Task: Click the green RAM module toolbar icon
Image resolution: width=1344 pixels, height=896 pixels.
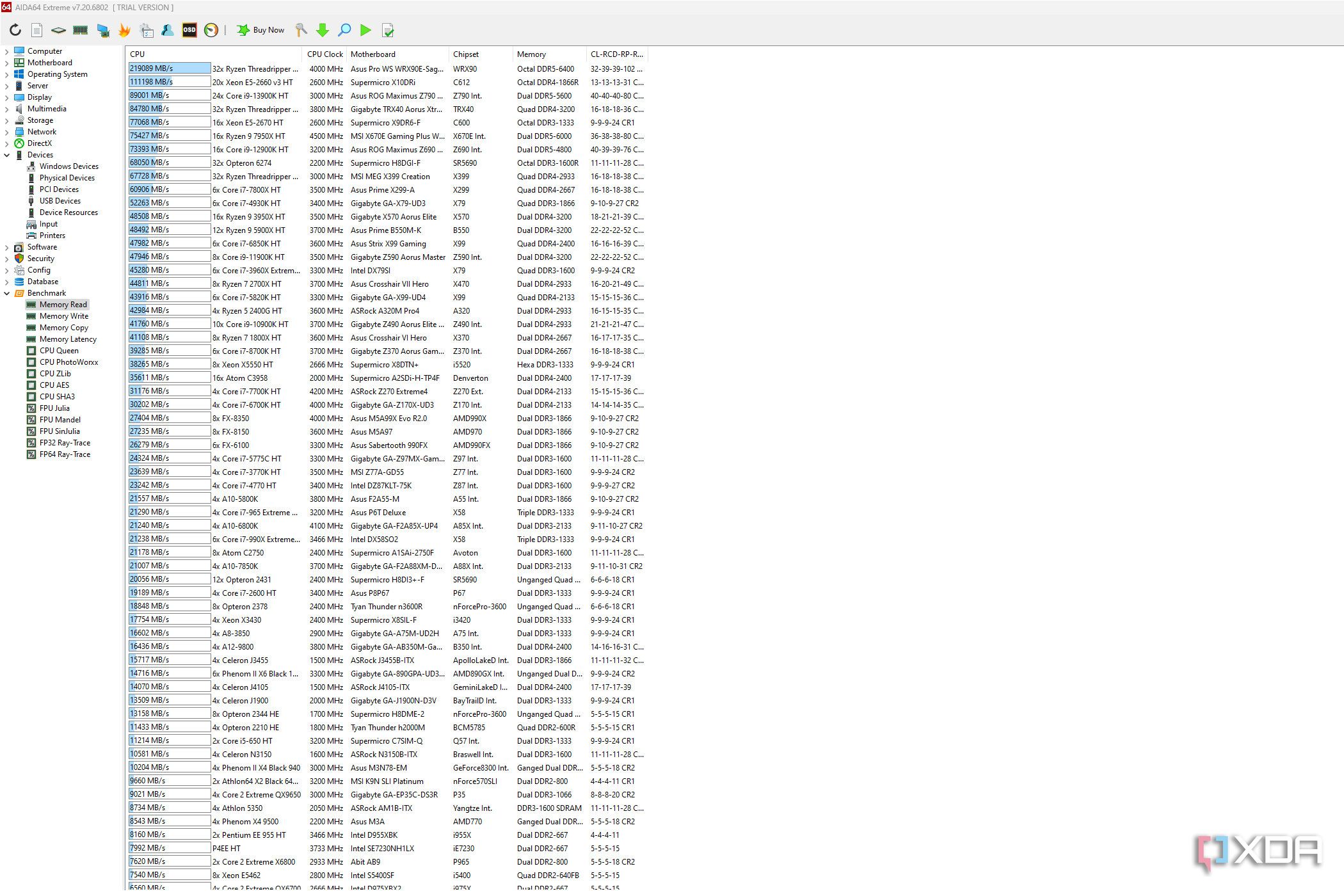Action: coord(80,30)
